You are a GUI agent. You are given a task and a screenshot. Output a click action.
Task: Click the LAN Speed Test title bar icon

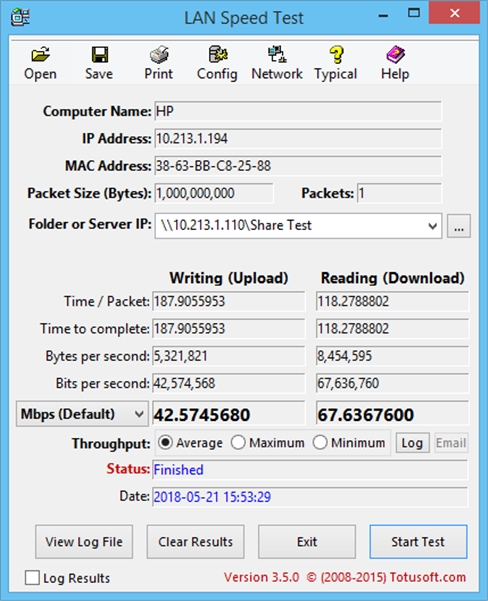(x=20, y=17)
